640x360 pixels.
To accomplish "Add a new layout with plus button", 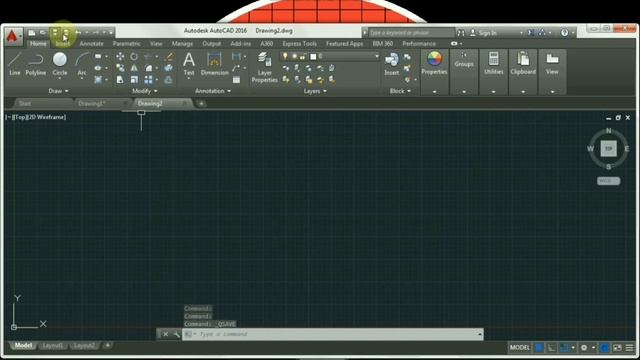I will 107,346.
